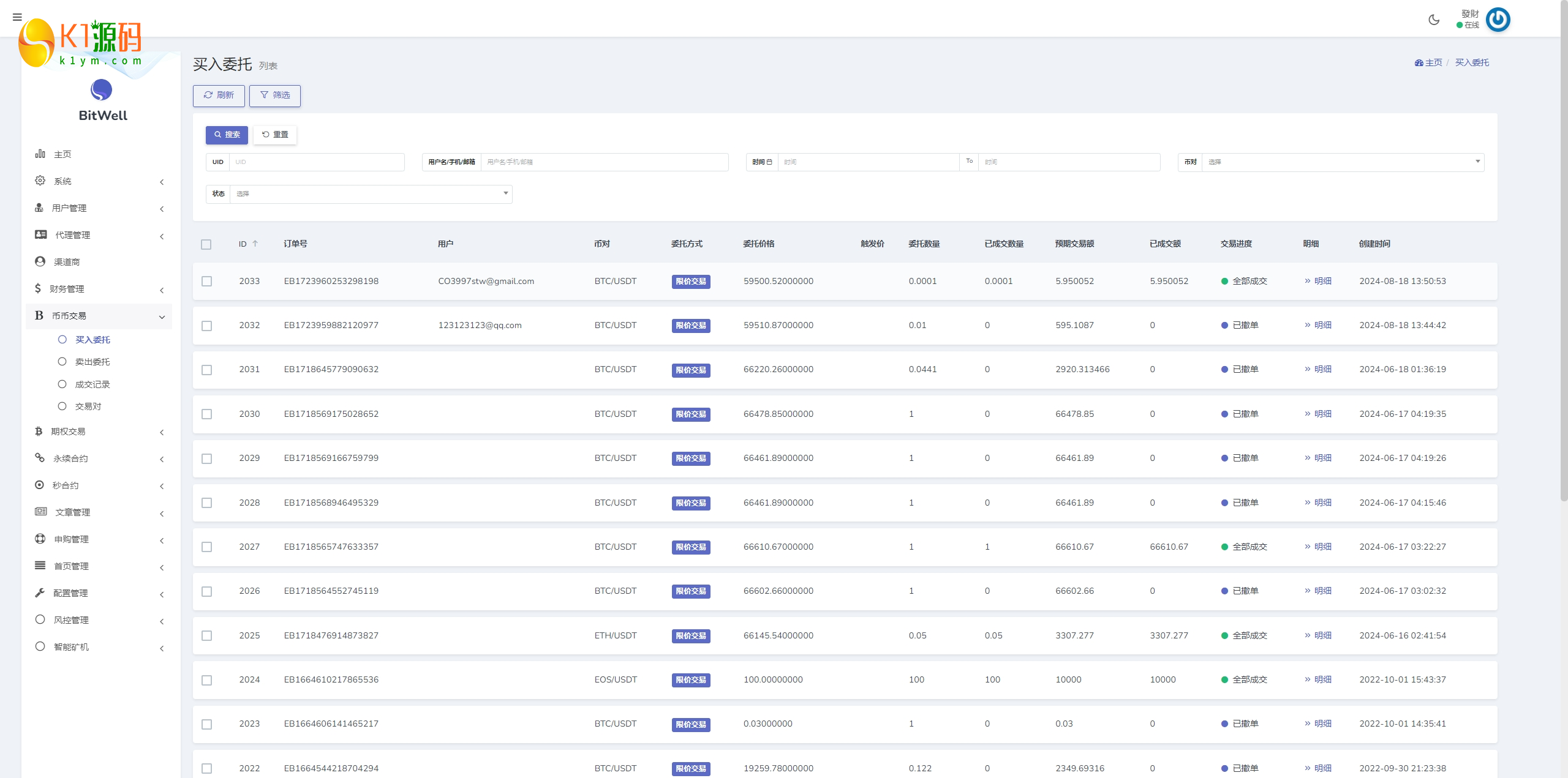1568x778 pixels.
Task: Expand the 财务管理 menu chevron
Action: tap(162, 290)
